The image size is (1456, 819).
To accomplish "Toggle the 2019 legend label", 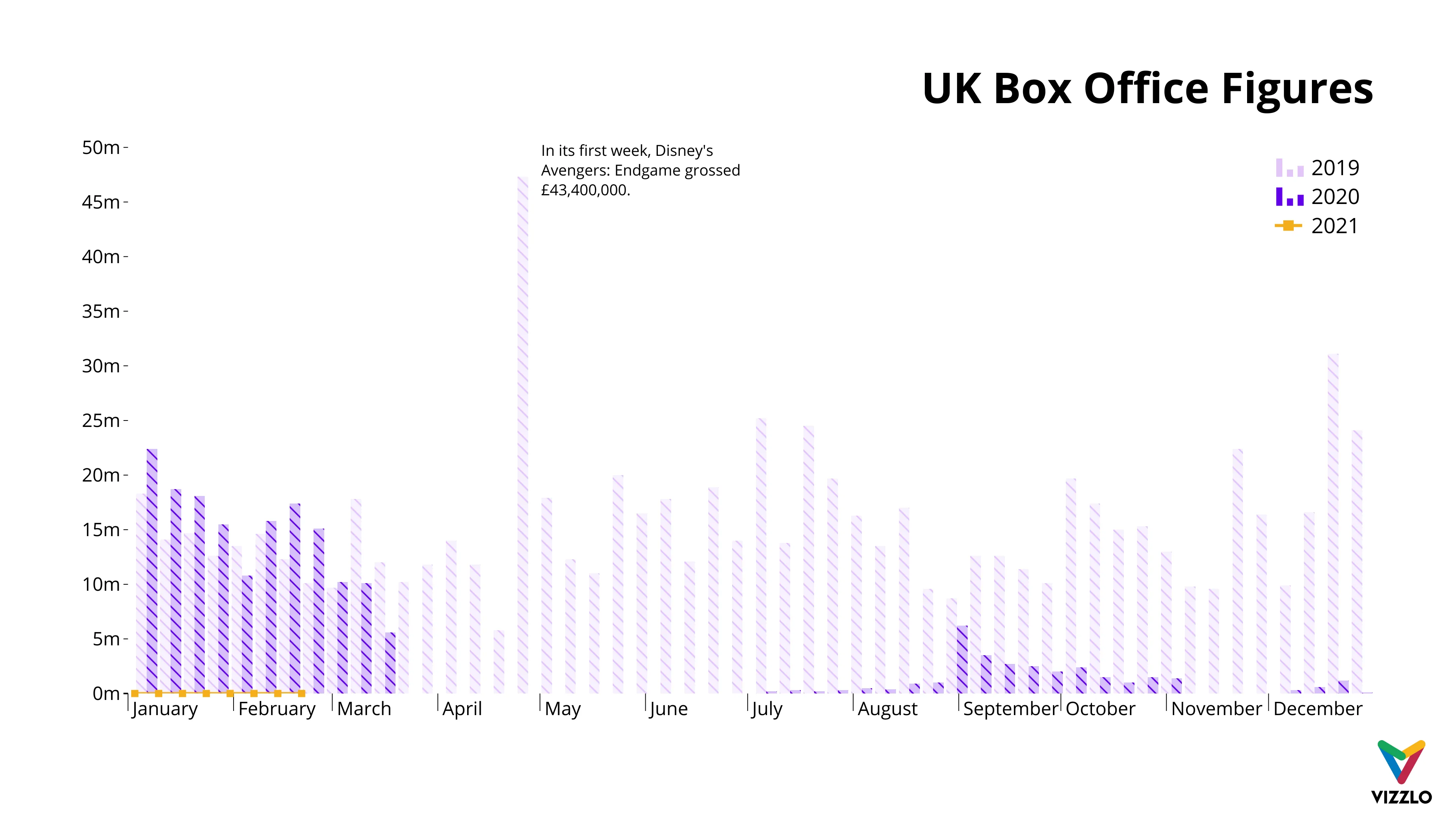I will click(x=1335, y=168).
